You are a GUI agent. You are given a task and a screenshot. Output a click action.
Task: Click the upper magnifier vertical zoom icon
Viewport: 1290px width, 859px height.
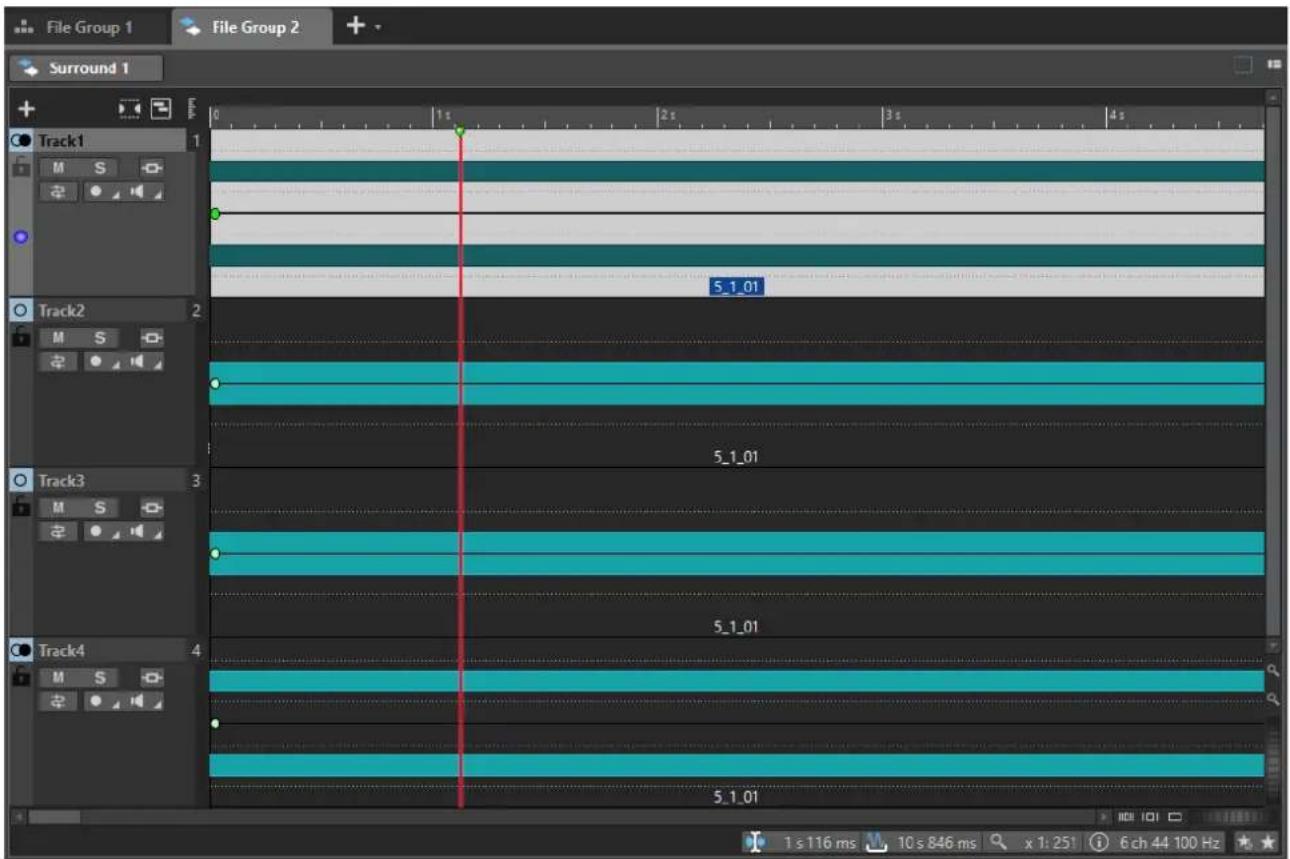coord(1273,670)
